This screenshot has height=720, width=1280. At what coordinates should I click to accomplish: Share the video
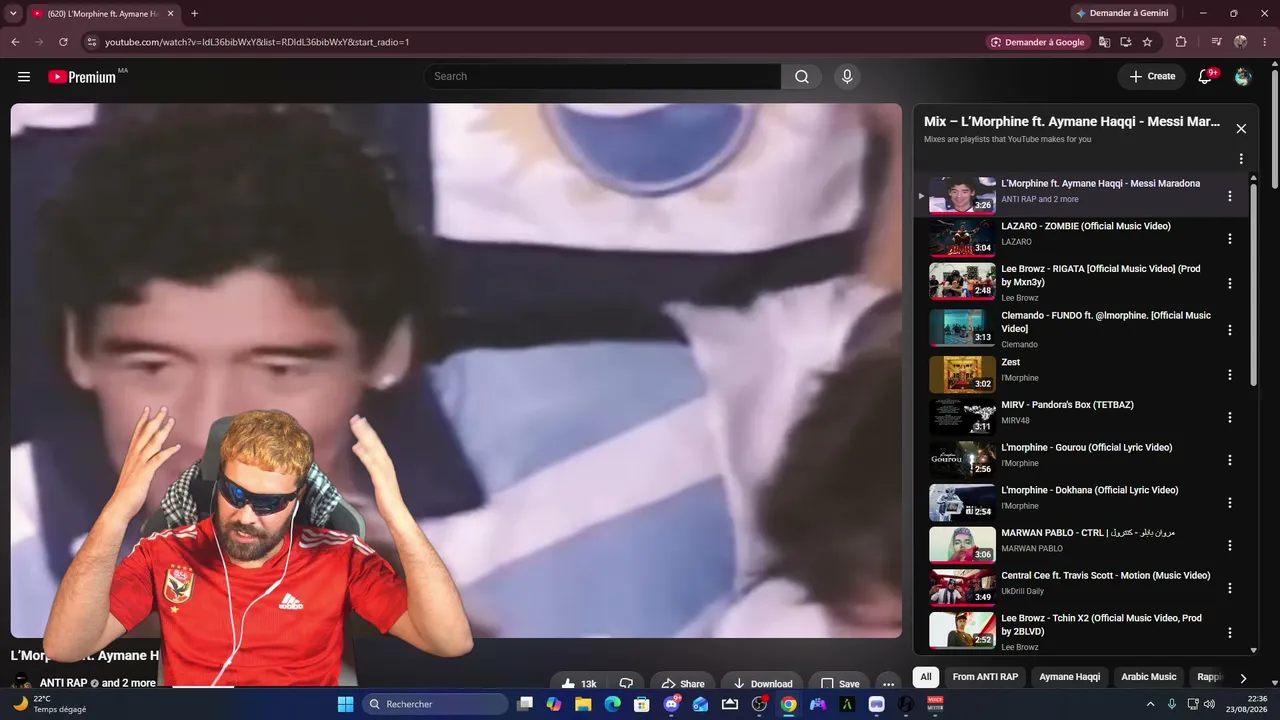[x=683, y=684]
